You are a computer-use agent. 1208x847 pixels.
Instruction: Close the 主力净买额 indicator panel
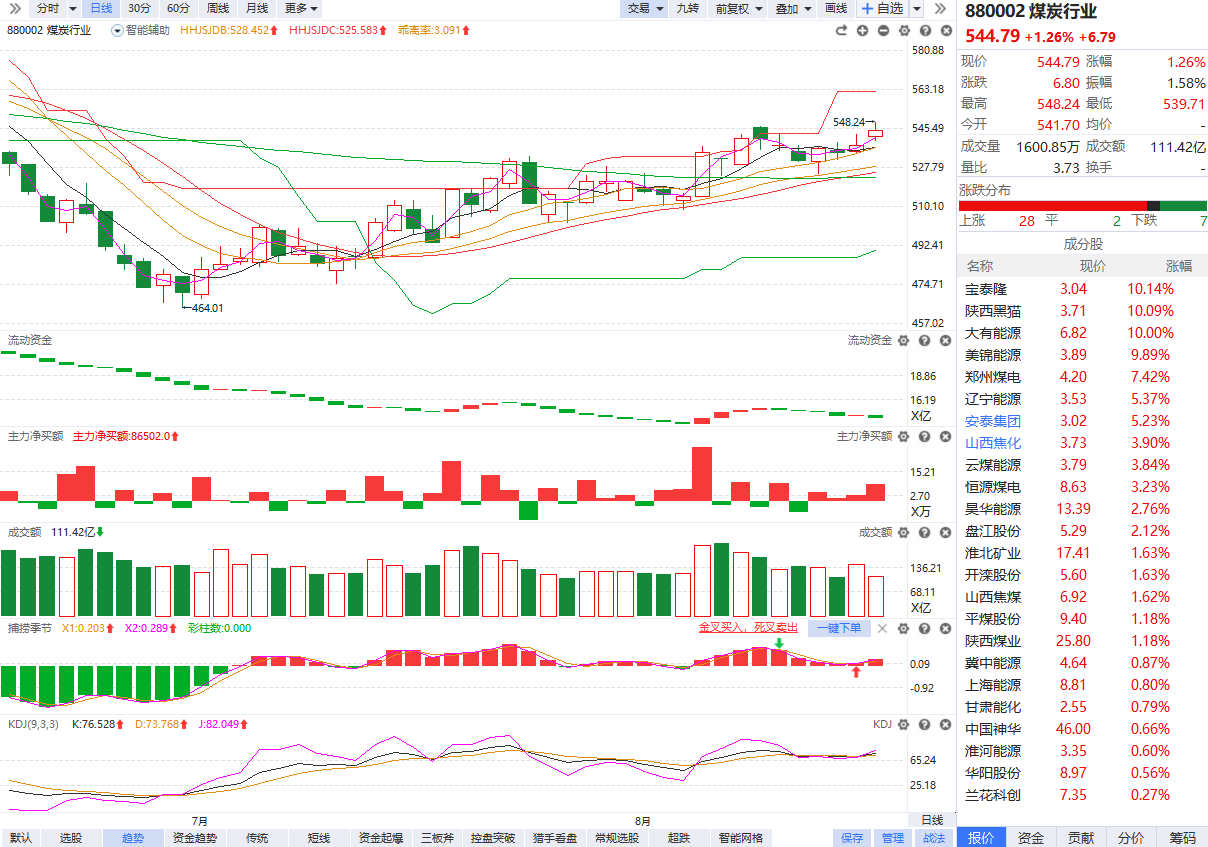click(943, 437)
